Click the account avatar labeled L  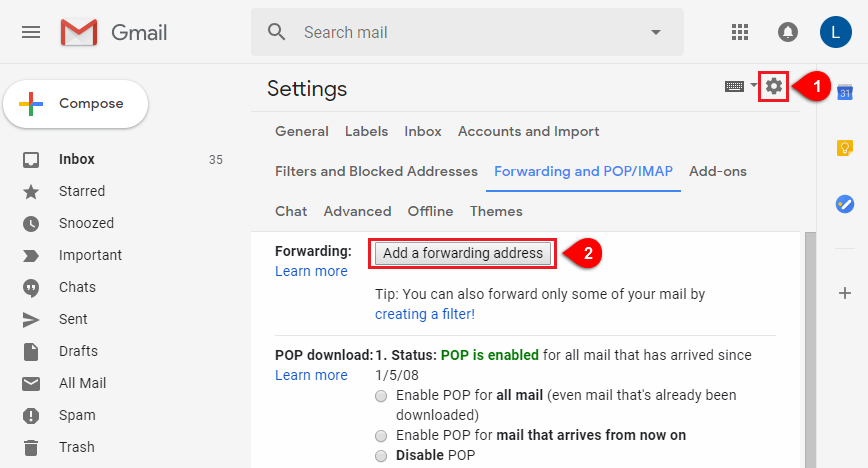(835, 32)
